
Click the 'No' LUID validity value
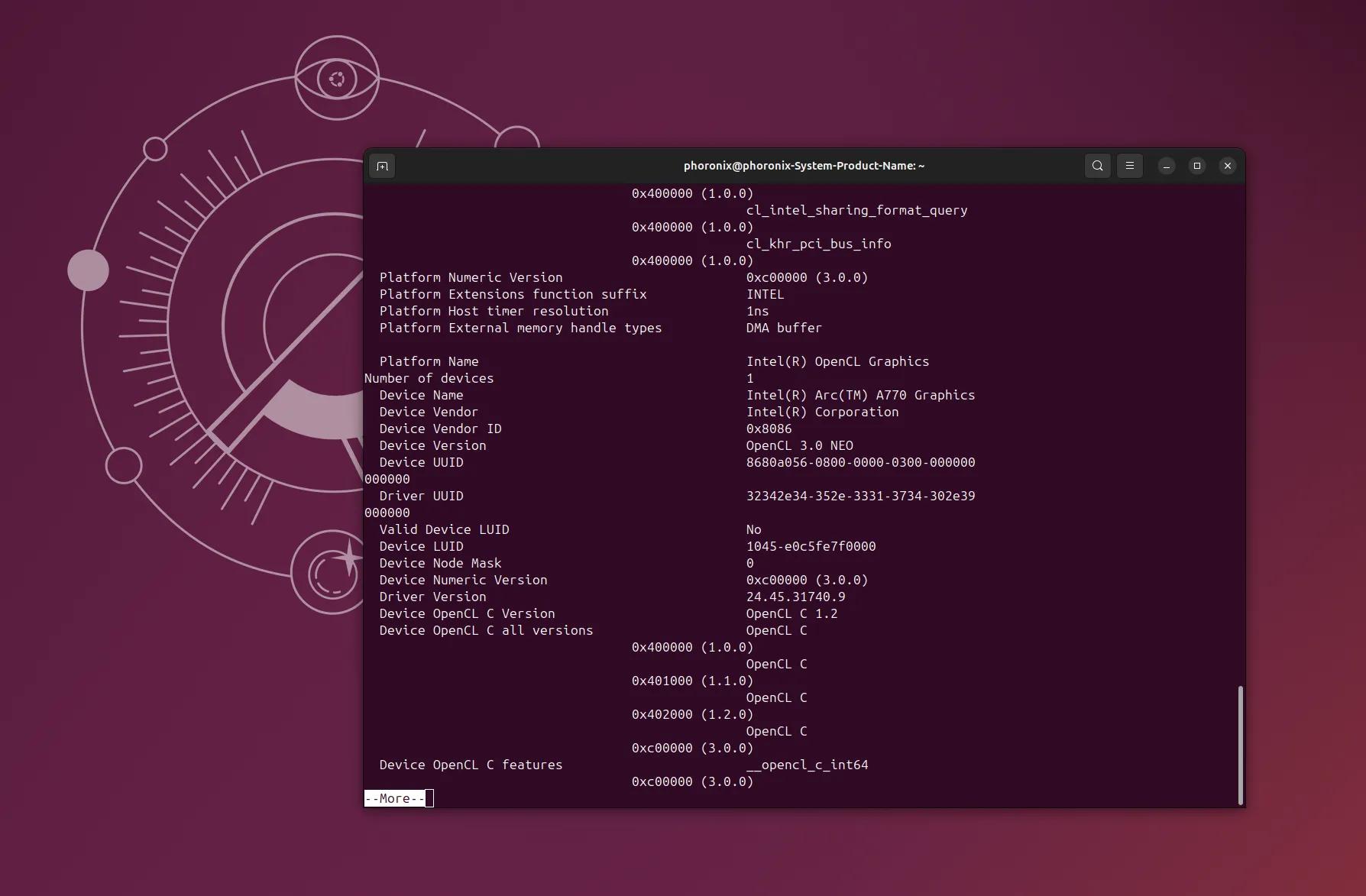(x=753, y=529)
